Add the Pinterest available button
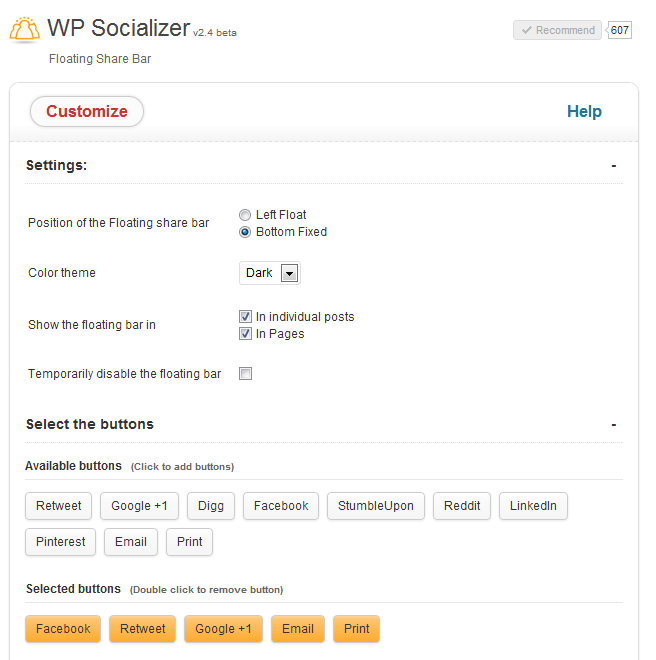 60,542
